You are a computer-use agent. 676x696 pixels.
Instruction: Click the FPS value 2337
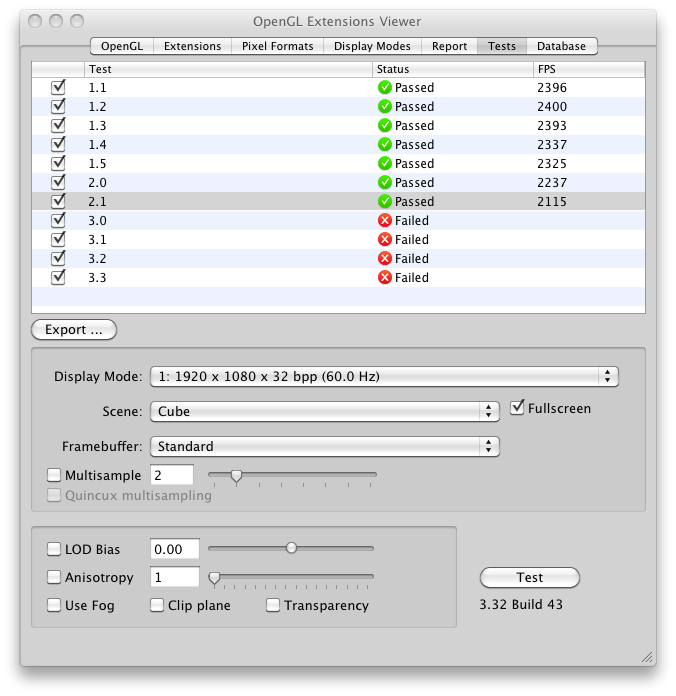[552, 144]
